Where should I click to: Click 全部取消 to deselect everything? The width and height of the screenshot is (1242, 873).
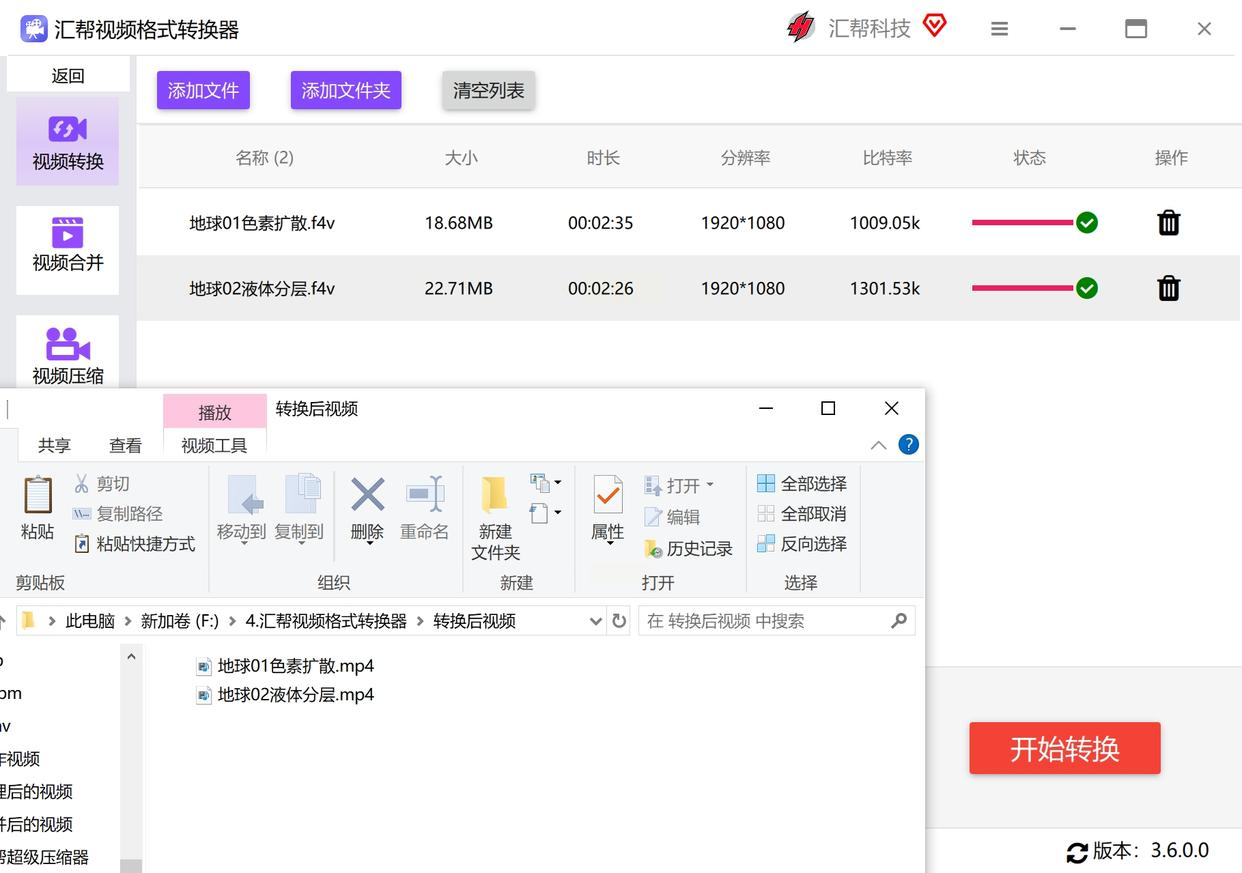tap(802, 514)
